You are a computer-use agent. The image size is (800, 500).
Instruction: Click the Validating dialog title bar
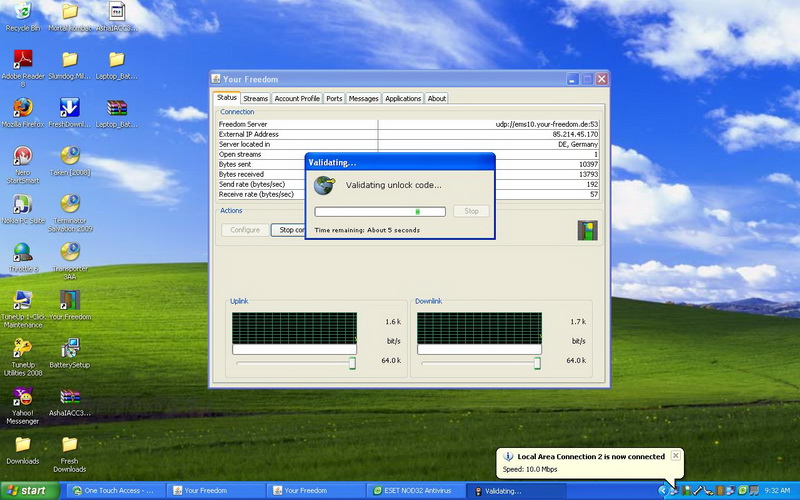[400, 162]
